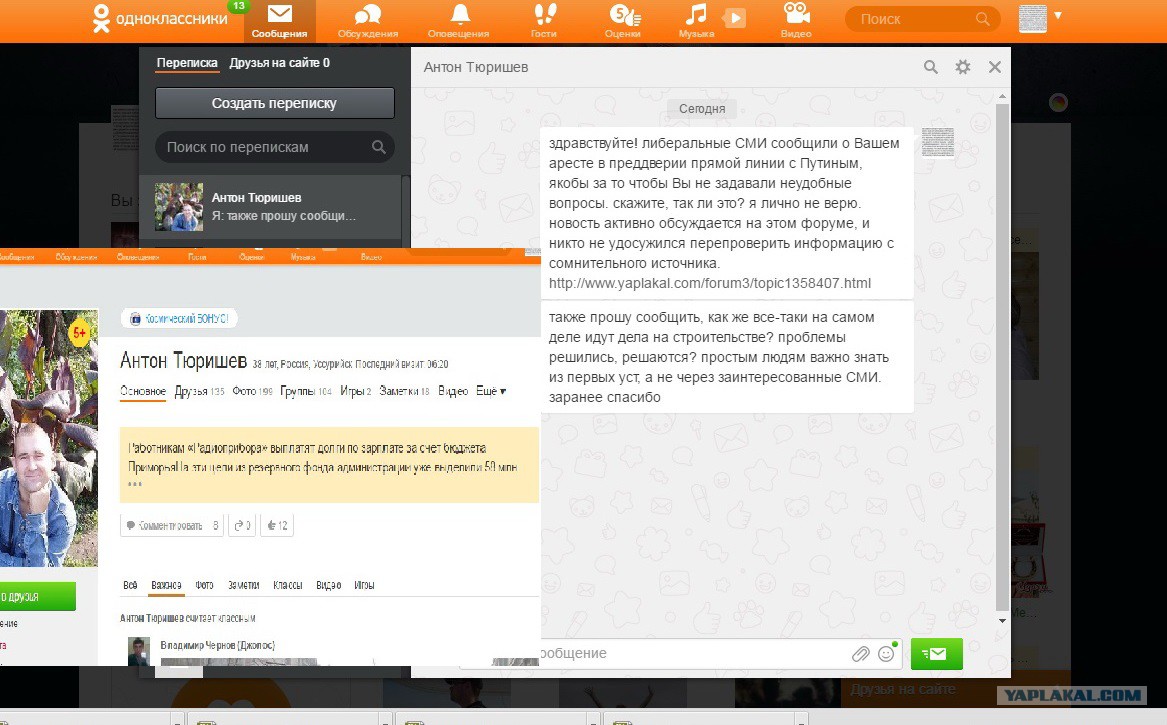Select the Важное feed filter

pos(166,585)
